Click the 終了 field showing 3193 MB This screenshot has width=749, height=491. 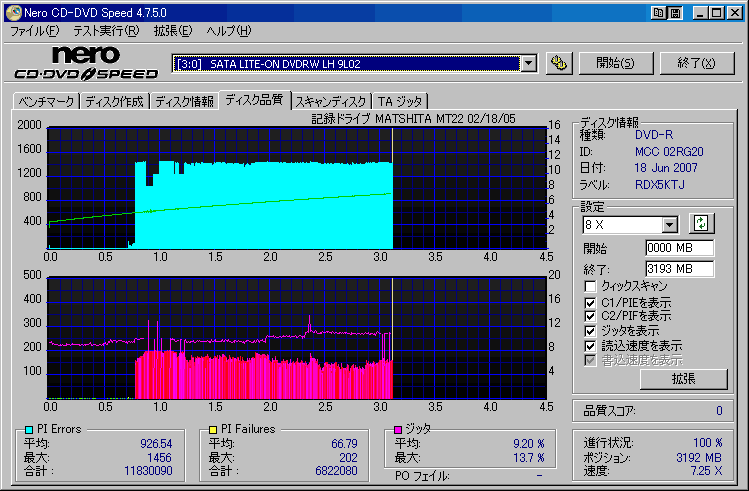pyautogui.click(x=679, y=269)
